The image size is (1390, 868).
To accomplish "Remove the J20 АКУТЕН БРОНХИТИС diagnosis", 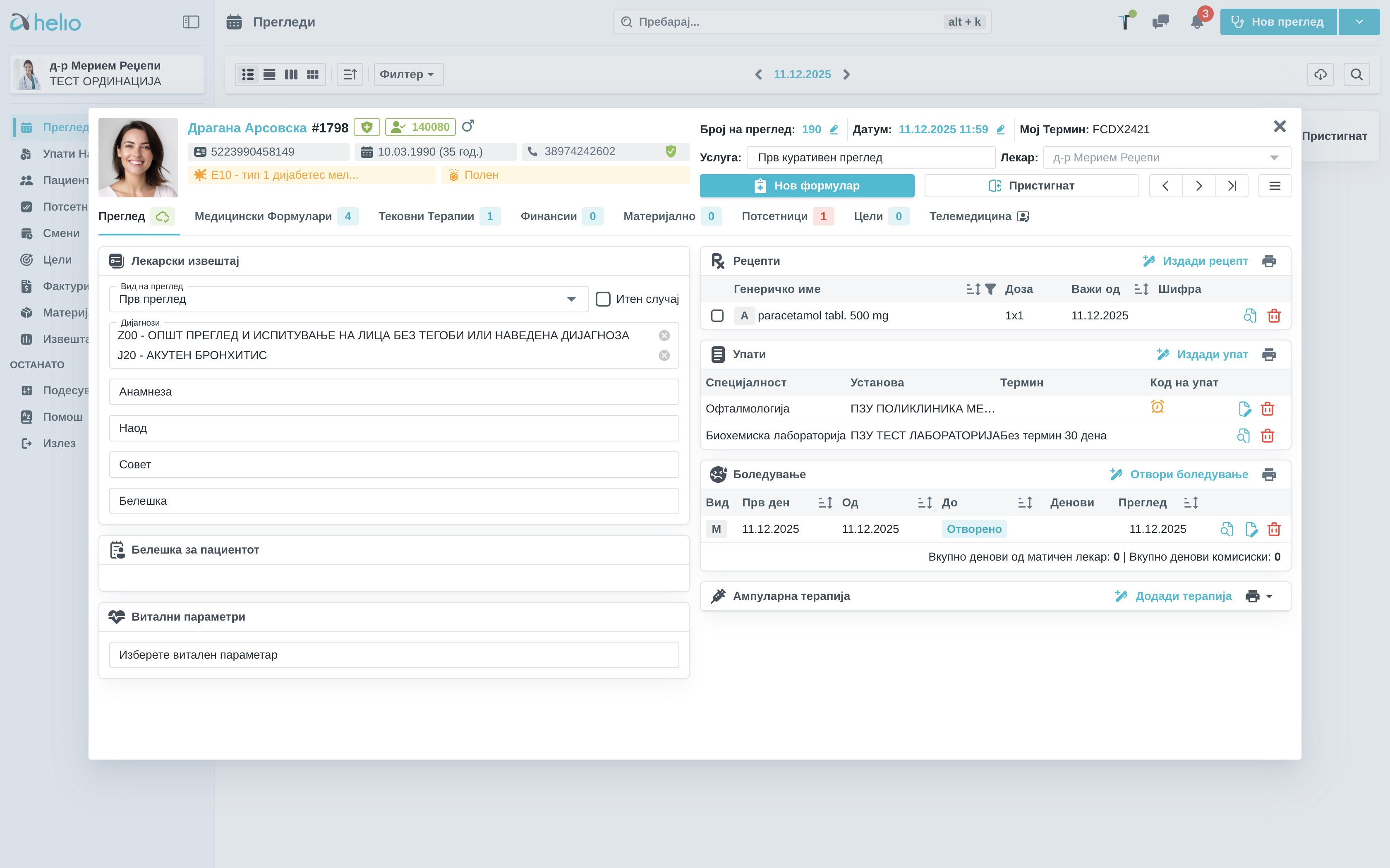I will [x=664, y=355].
